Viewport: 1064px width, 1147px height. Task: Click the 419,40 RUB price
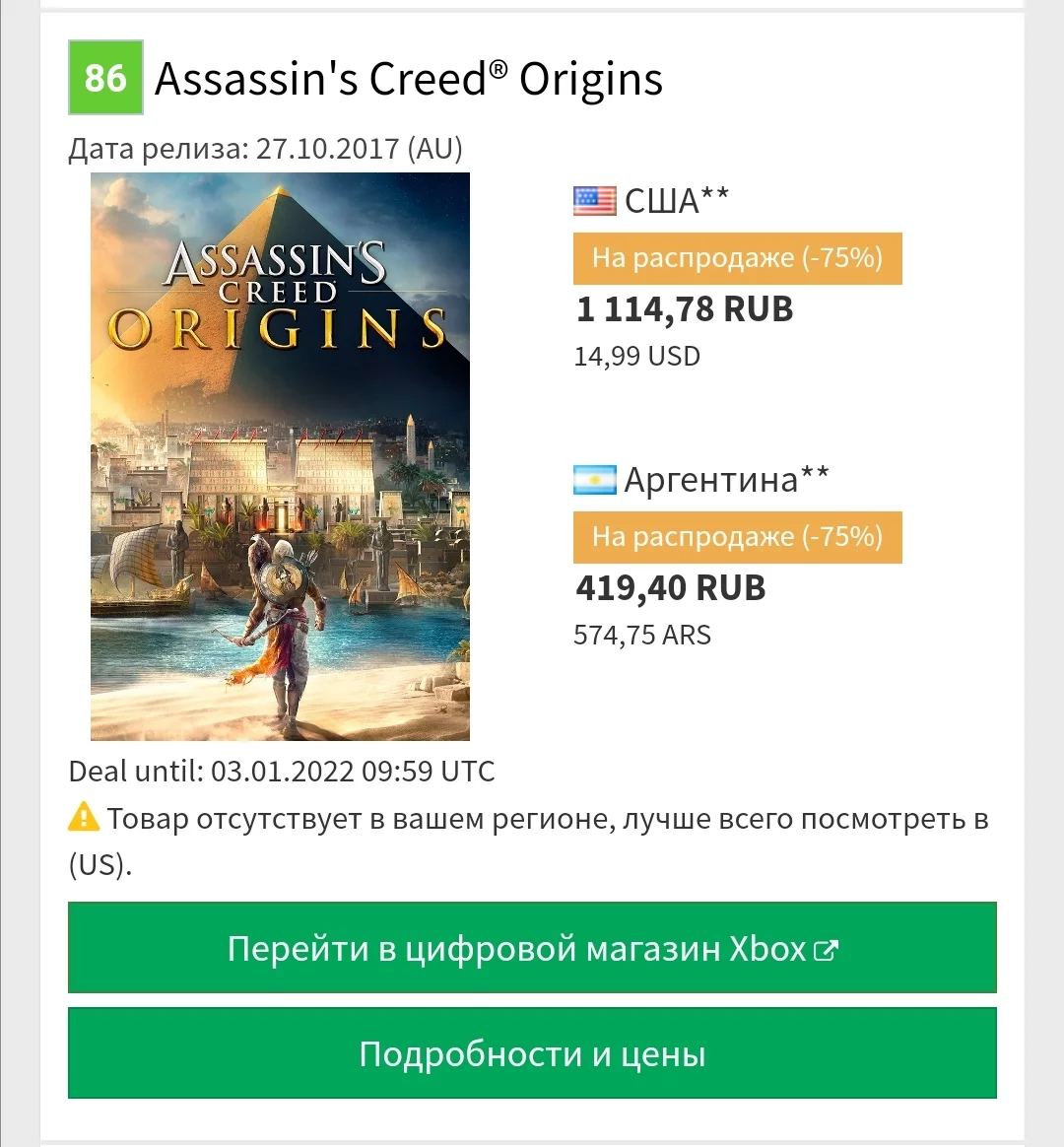[x=671, y=588]
